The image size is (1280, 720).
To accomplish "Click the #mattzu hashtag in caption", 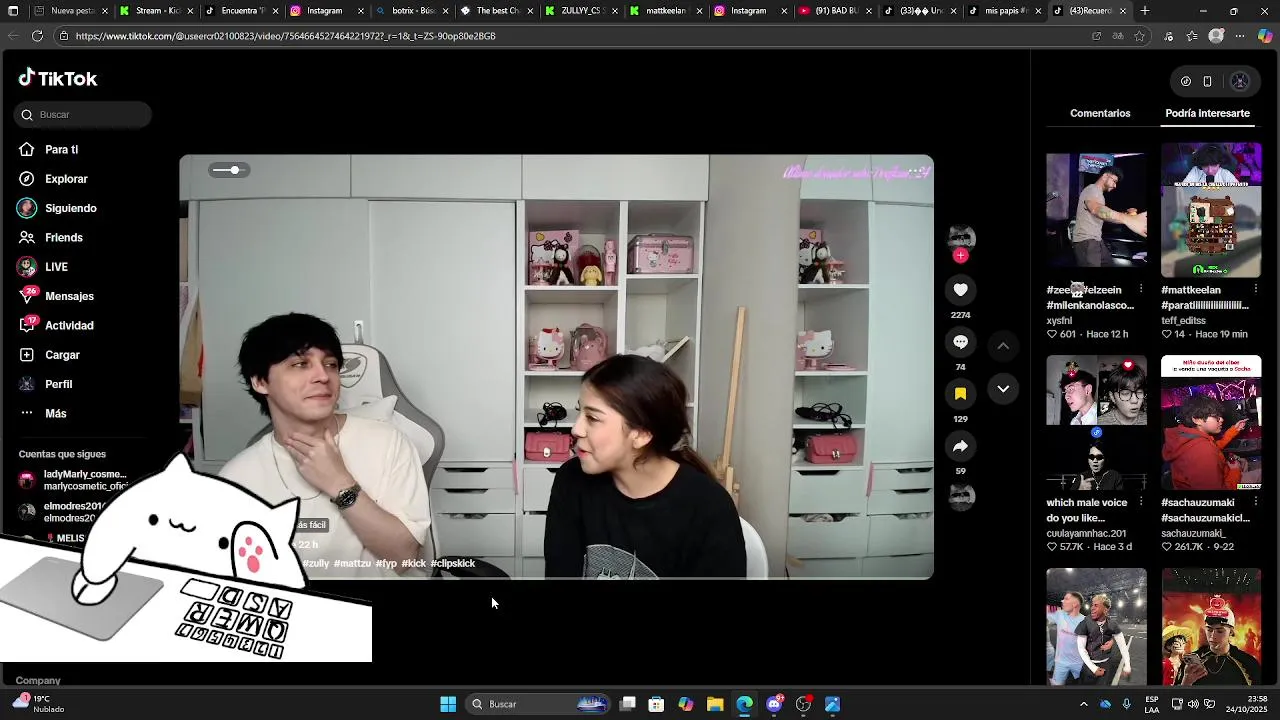I will tap(352, 564).
